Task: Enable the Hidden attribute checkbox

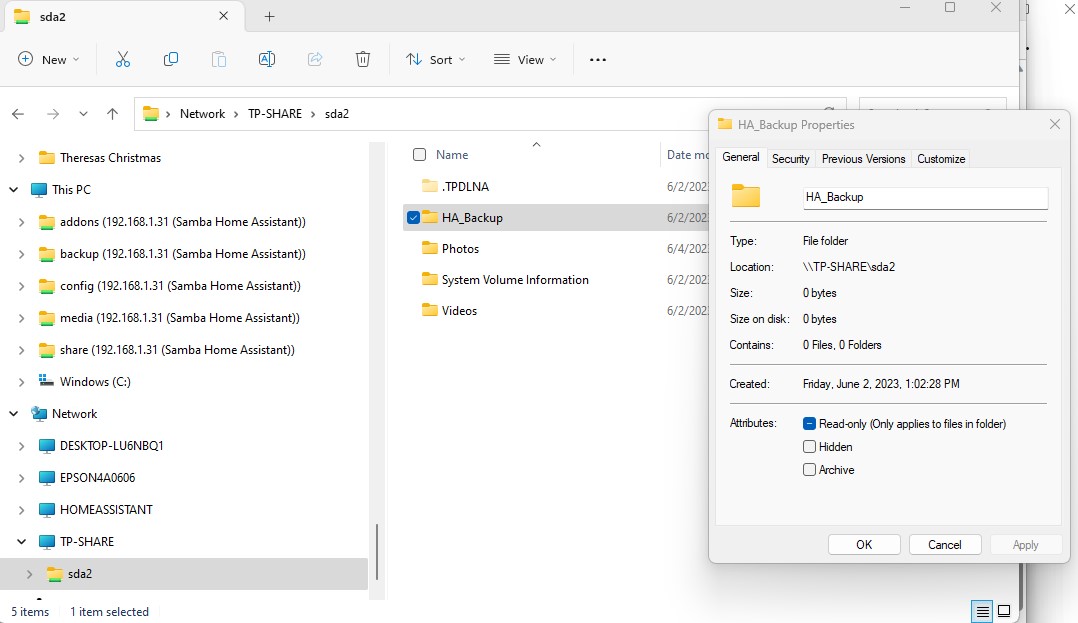Action: 809,447
